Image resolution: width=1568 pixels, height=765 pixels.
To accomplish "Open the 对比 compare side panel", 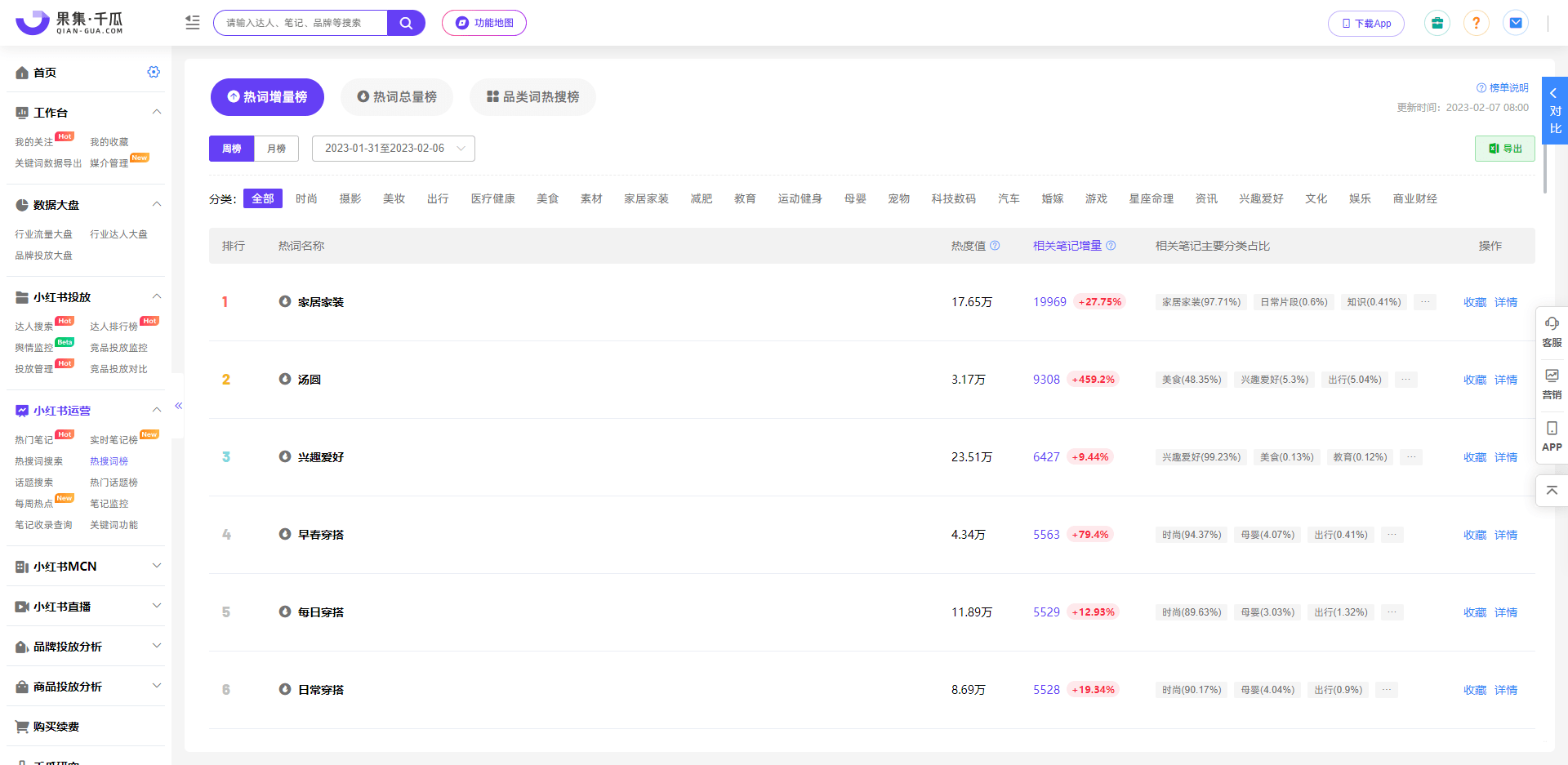I will click(x=1555, y=110).
